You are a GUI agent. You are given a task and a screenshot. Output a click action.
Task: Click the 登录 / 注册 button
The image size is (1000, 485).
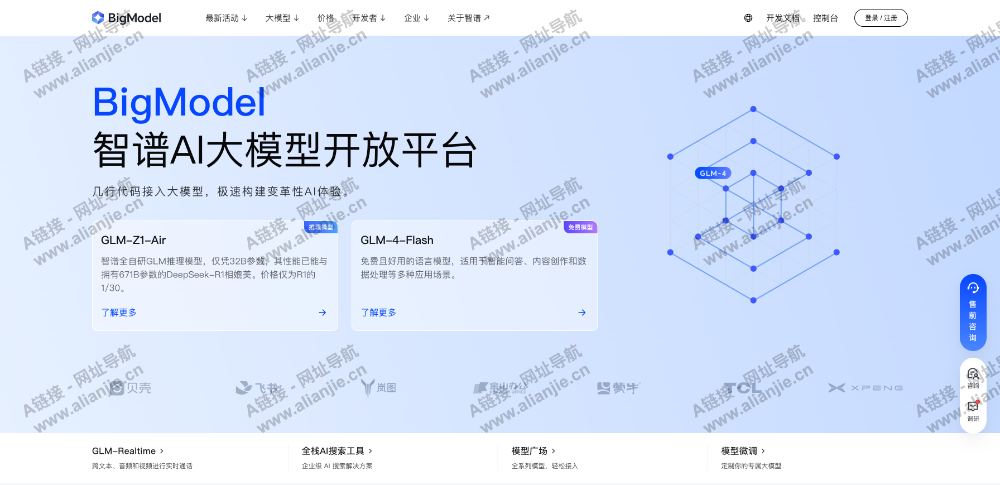880,18
